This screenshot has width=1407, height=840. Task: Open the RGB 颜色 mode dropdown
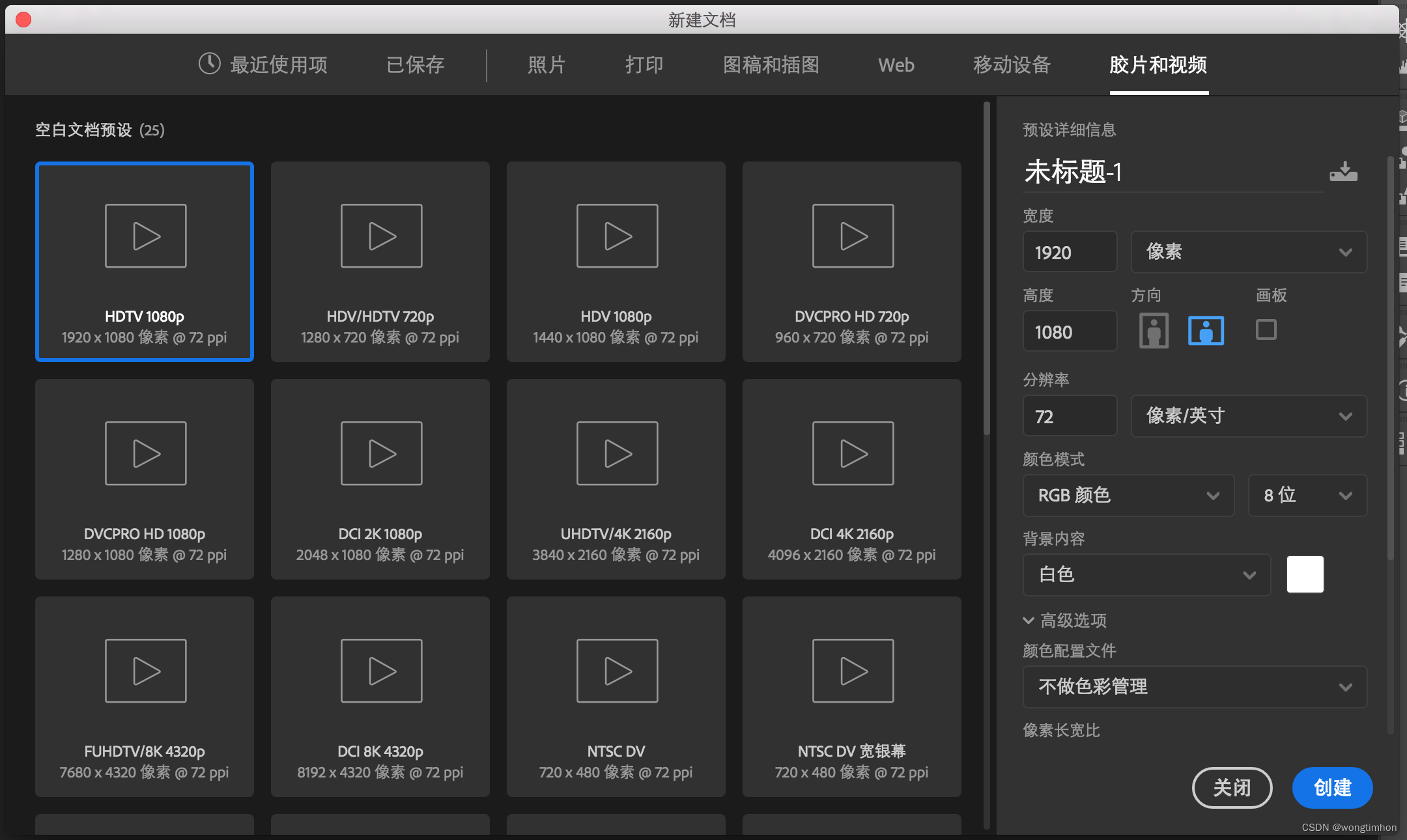pyautogui.click(x=1128, y=496)
